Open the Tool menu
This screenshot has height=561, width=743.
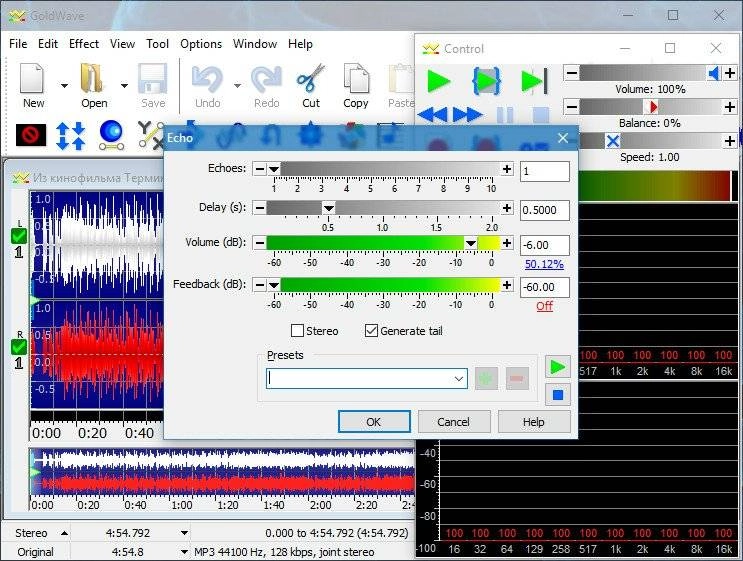157,44
